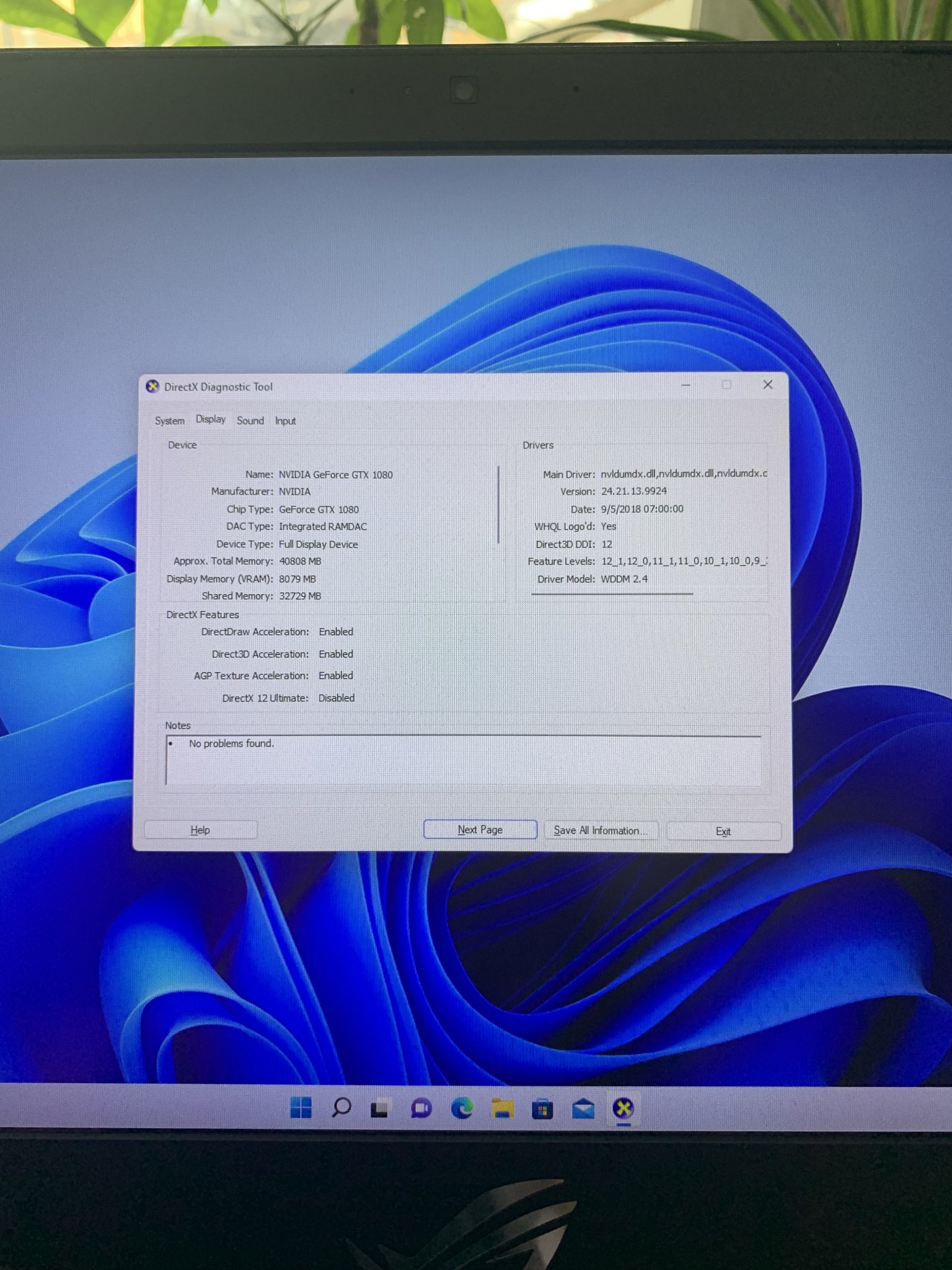This screenshot has width=952, height=1270.
Task: Open the Mail app from taskbar
Action: coord(583,1109)
